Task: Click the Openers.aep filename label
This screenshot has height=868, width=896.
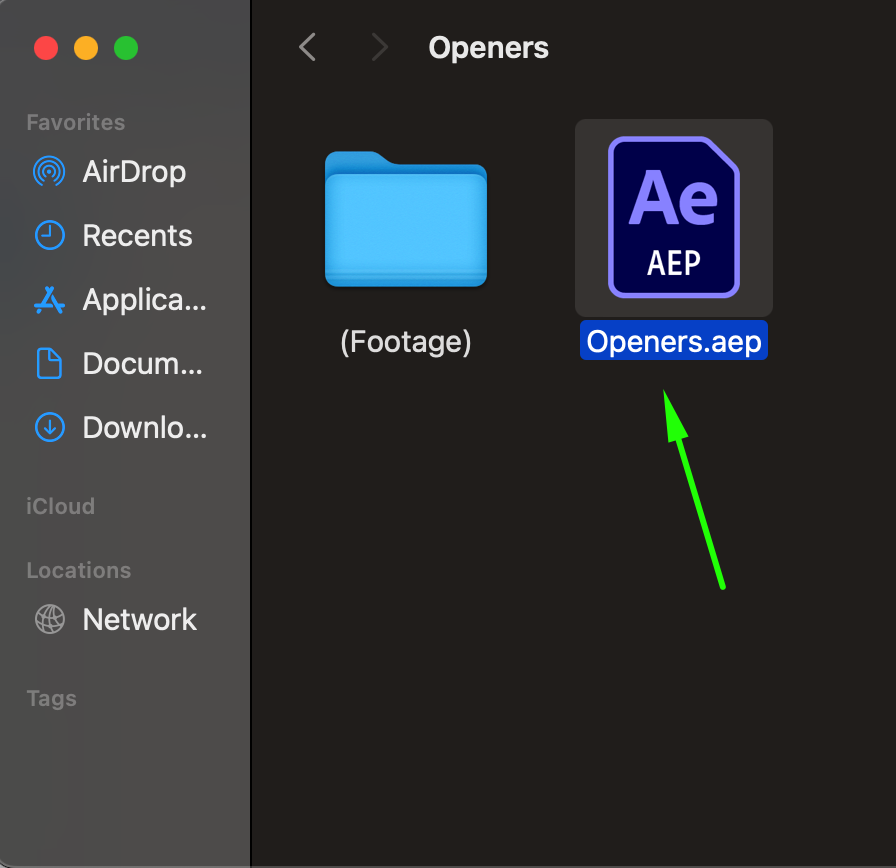Action: click(674, 342)
